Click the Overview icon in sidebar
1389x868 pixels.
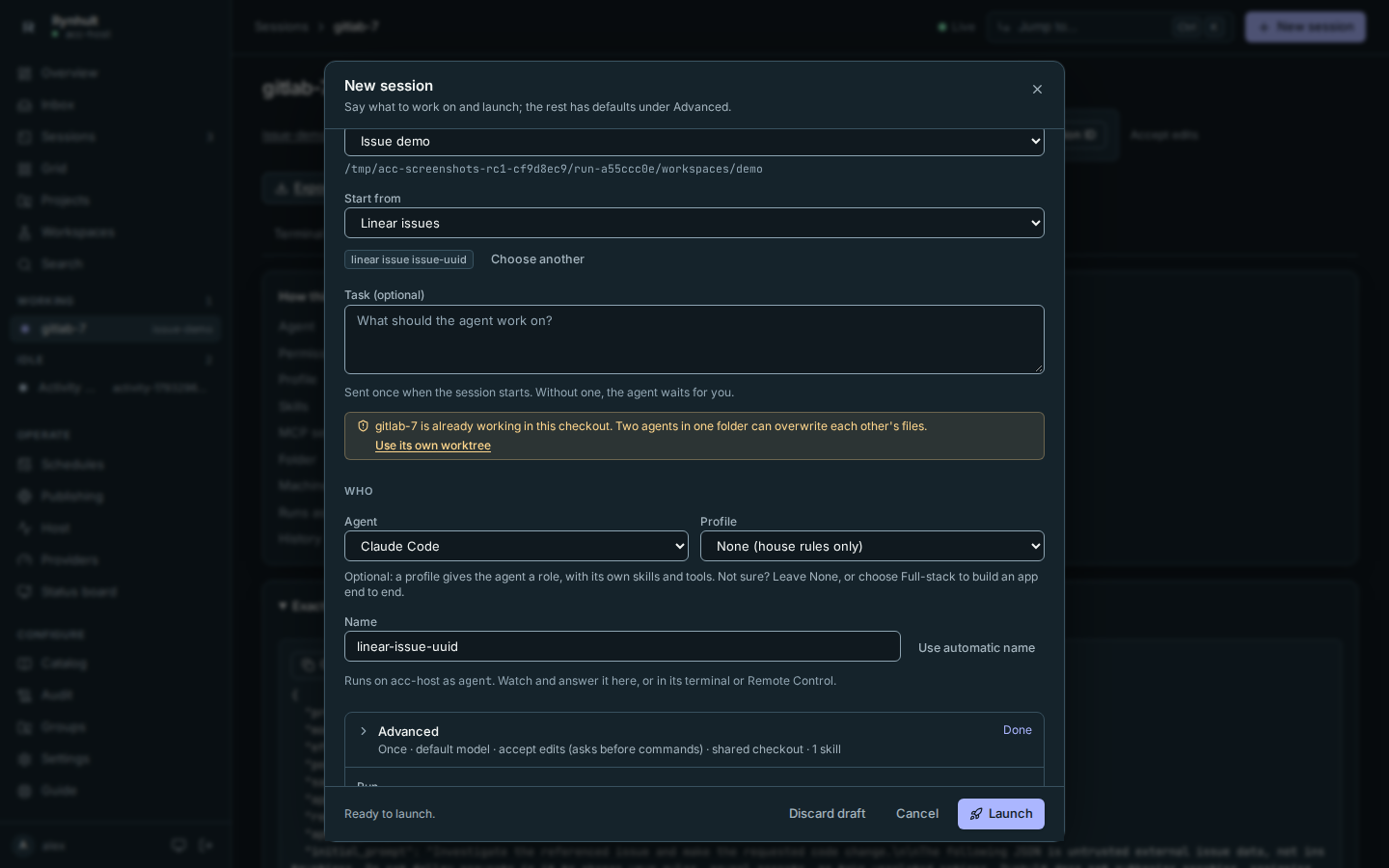25,73
